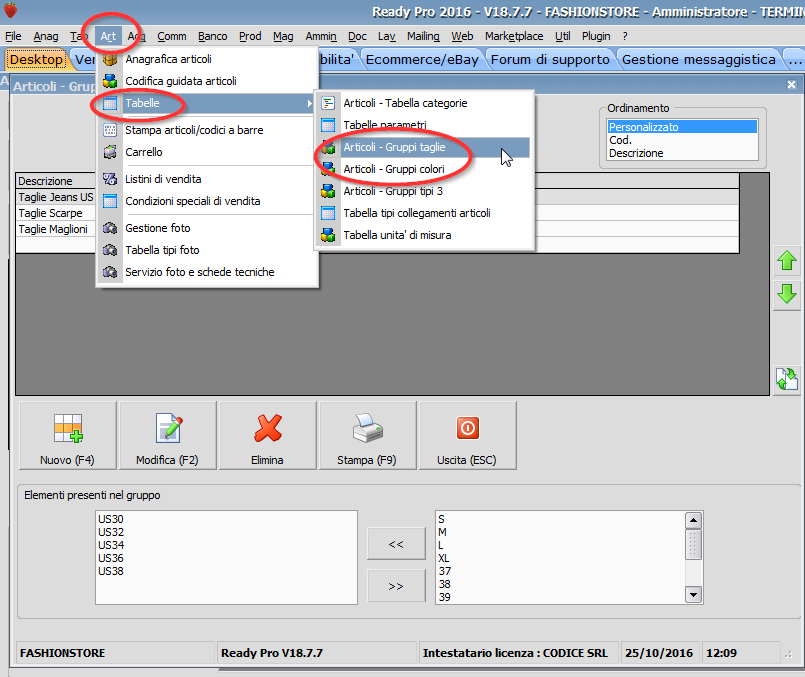The height and width of the screenshot is (677, 805).
Task: Select Cod. in Ordinamento list
Action: (x=682, y=140)
